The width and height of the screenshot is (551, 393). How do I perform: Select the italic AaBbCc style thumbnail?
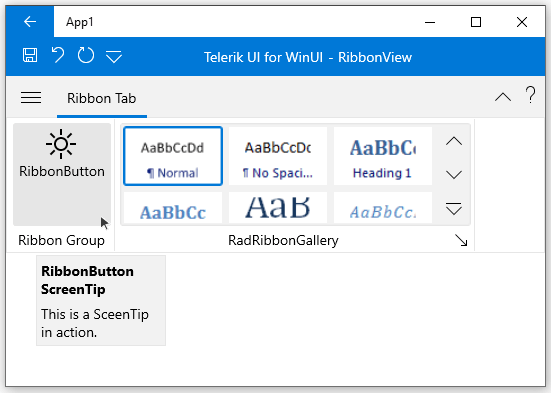coord(383,207)
